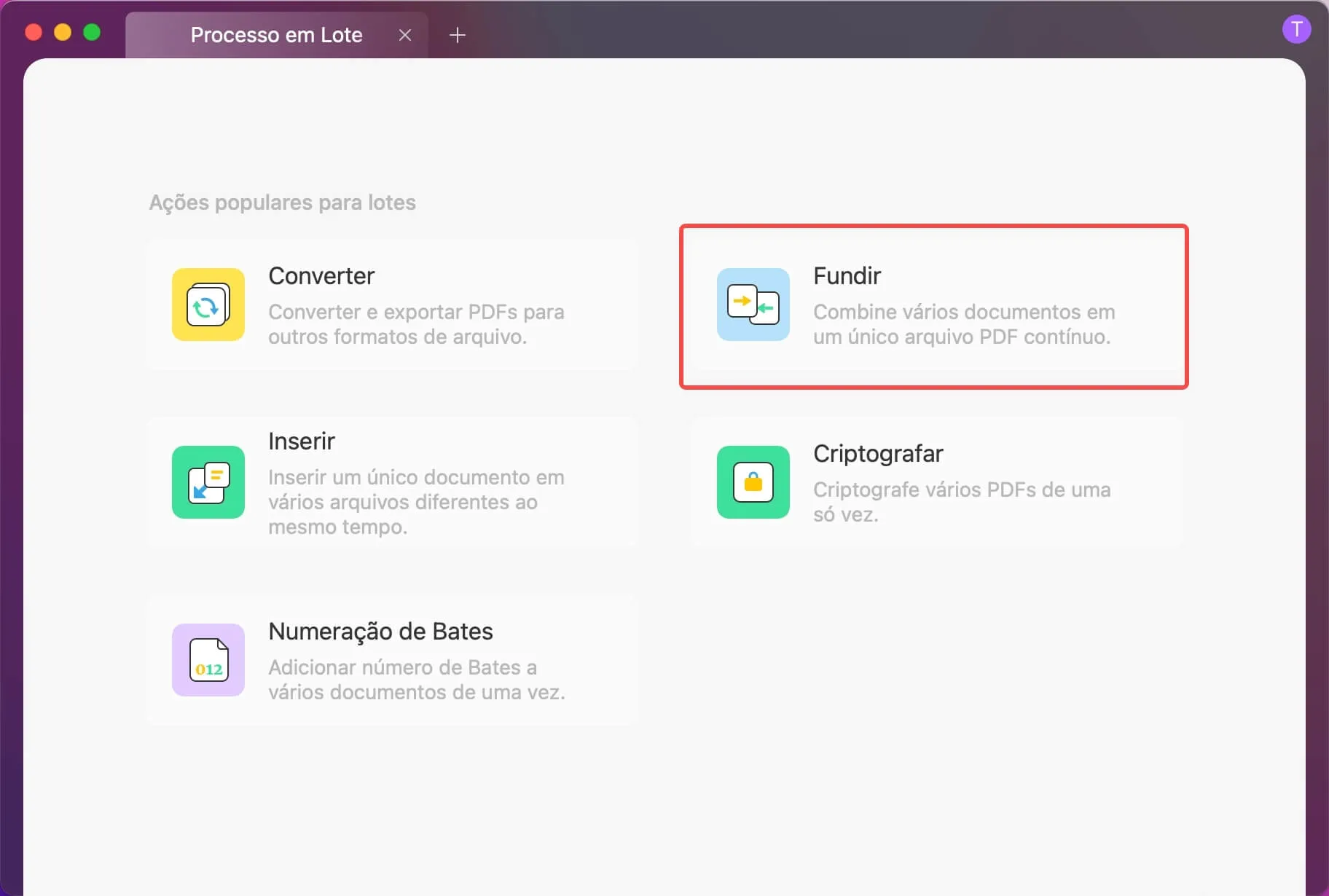Click the Criptografar padlock icon
Viewport: 1329px width, 896px height.
[x=753, y=483]
